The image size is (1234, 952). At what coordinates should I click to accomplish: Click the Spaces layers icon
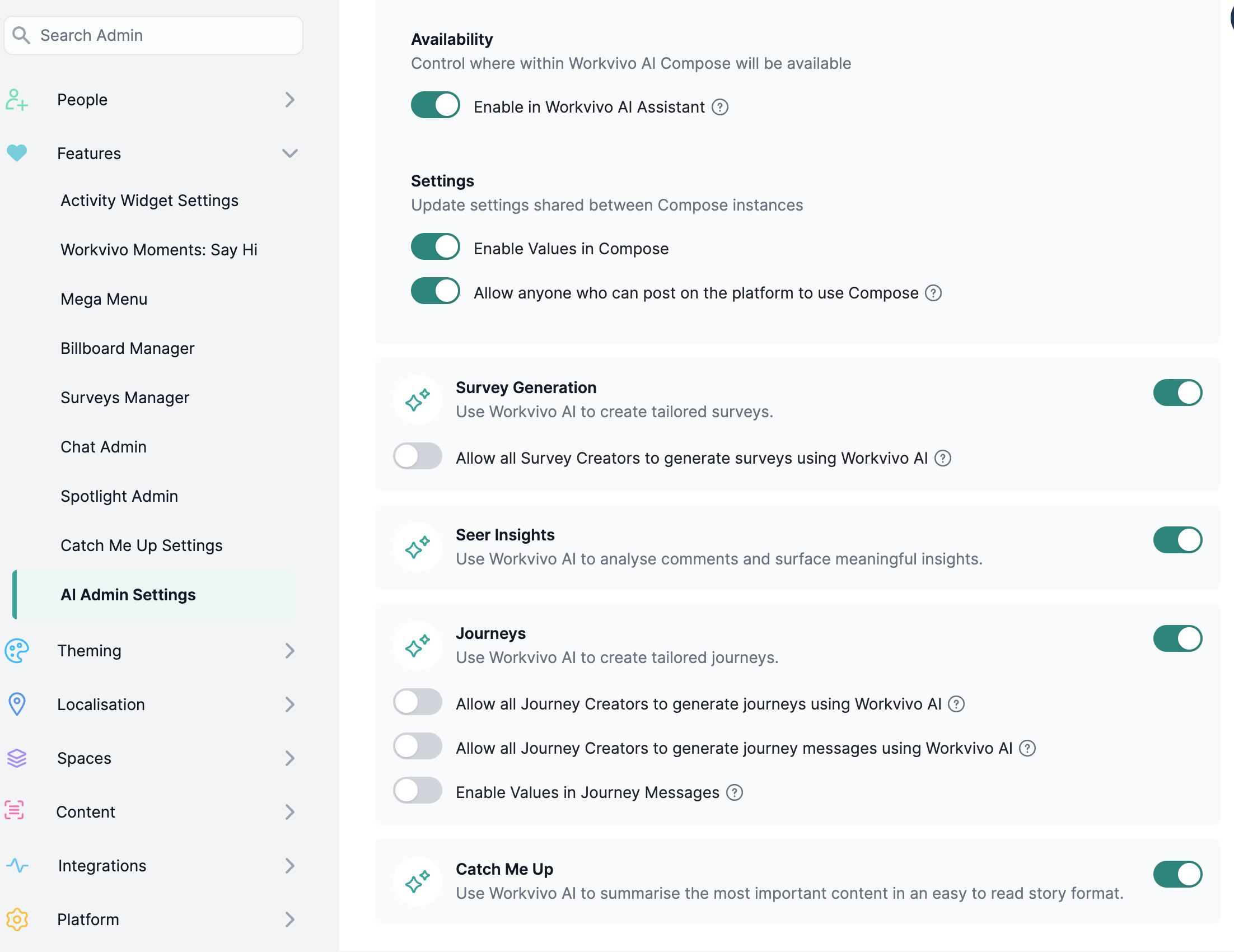pyautogui.click(x=16, y=758)
